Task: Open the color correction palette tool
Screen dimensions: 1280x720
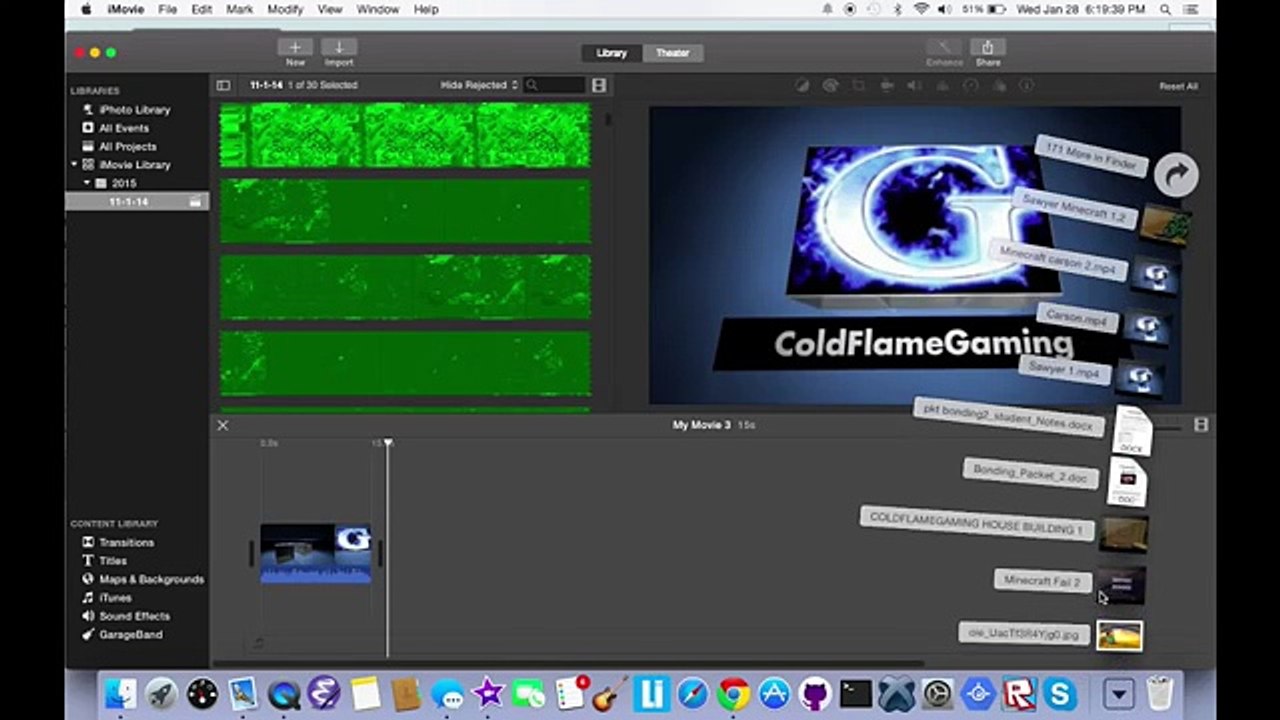Action: pos(830,86)
